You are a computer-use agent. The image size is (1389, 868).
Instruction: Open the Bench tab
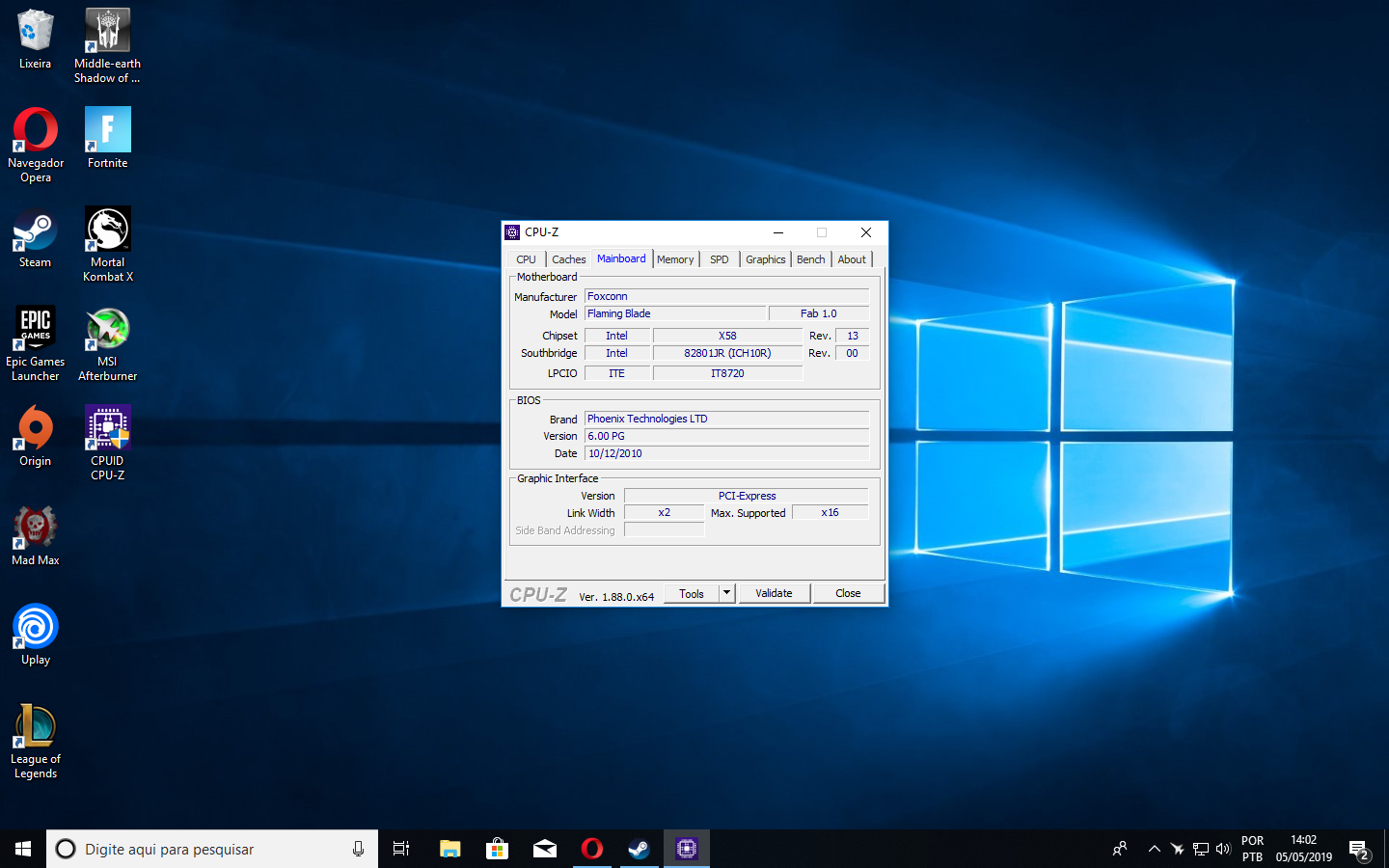pyautogui.click(x=811, y=259)
